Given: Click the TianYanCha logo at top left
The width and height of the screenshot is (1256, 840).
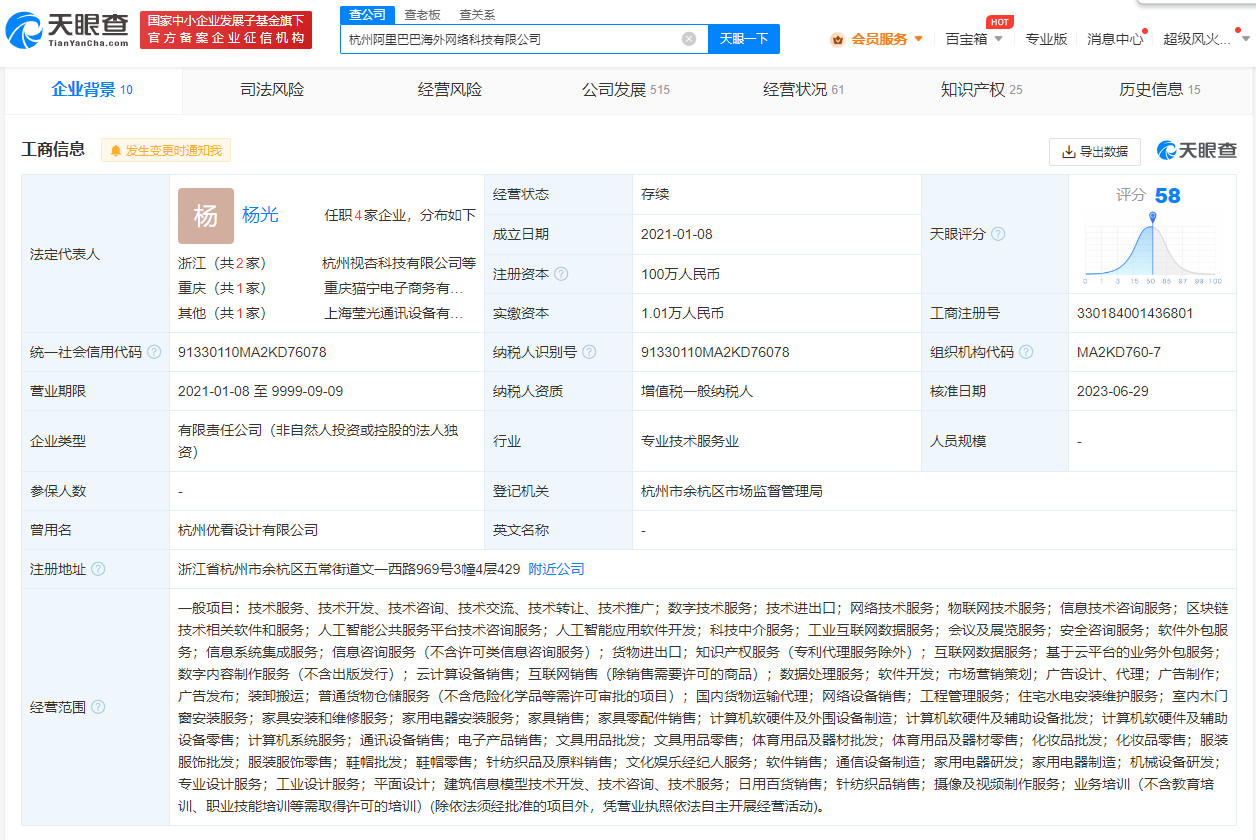Looking at the screenshot, I should point(67,31).
